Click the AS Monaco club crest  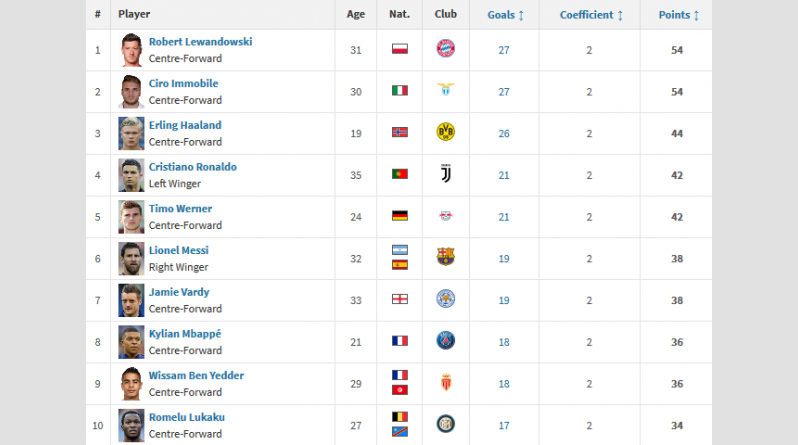point(445,382)
